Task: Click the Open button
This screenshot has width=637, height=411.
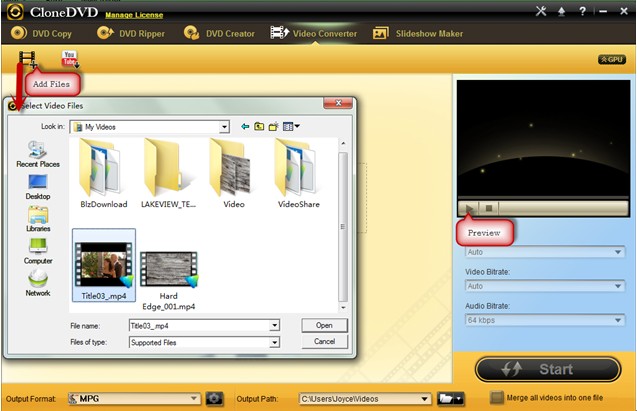Action: [324, 325]
